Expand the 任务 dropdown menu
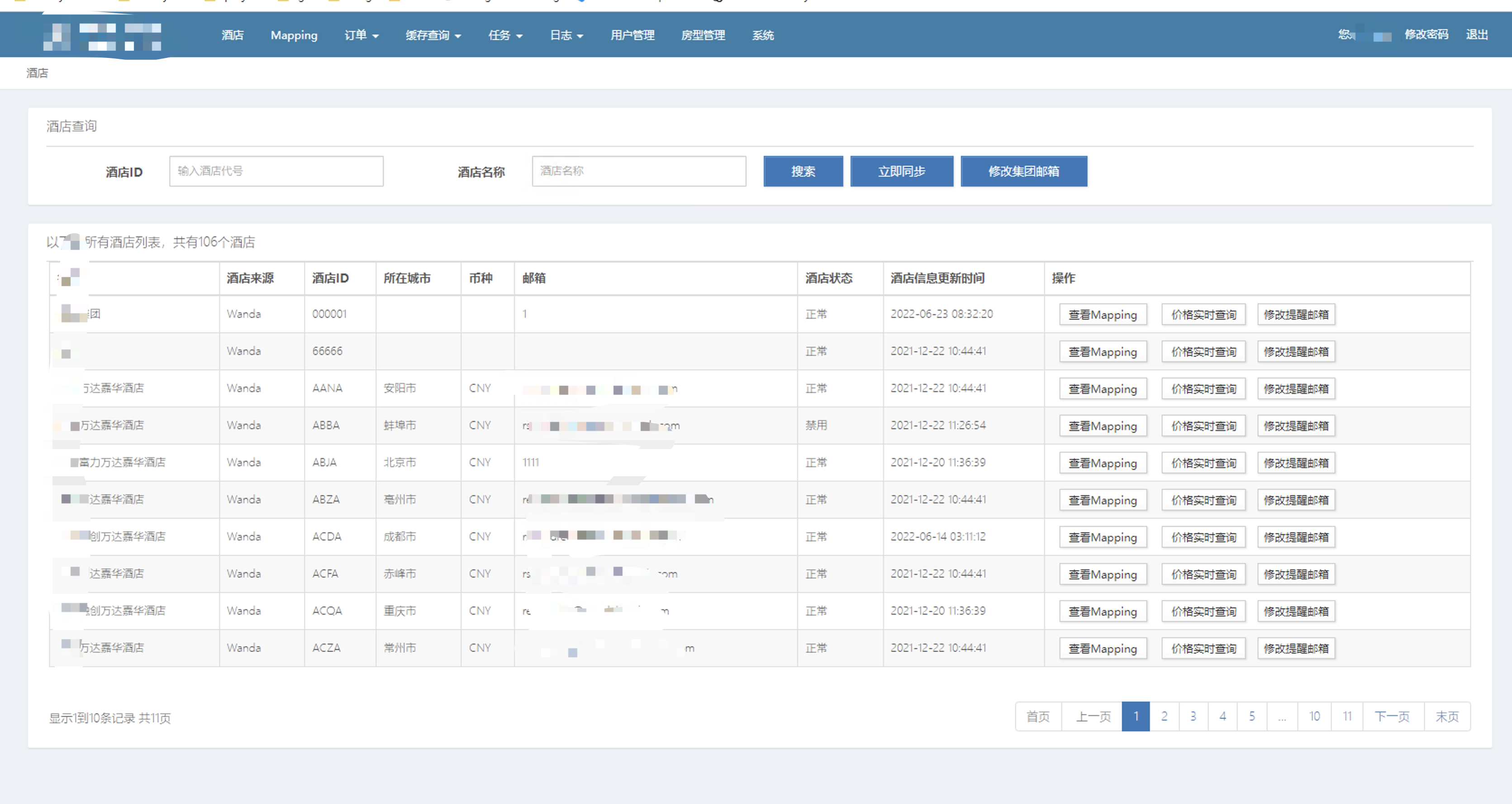 505,35
